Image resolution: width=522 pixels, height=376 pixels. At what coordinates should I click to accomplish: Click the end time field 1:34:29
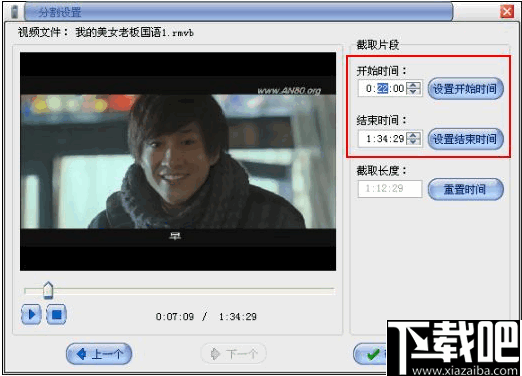point(382,139)
